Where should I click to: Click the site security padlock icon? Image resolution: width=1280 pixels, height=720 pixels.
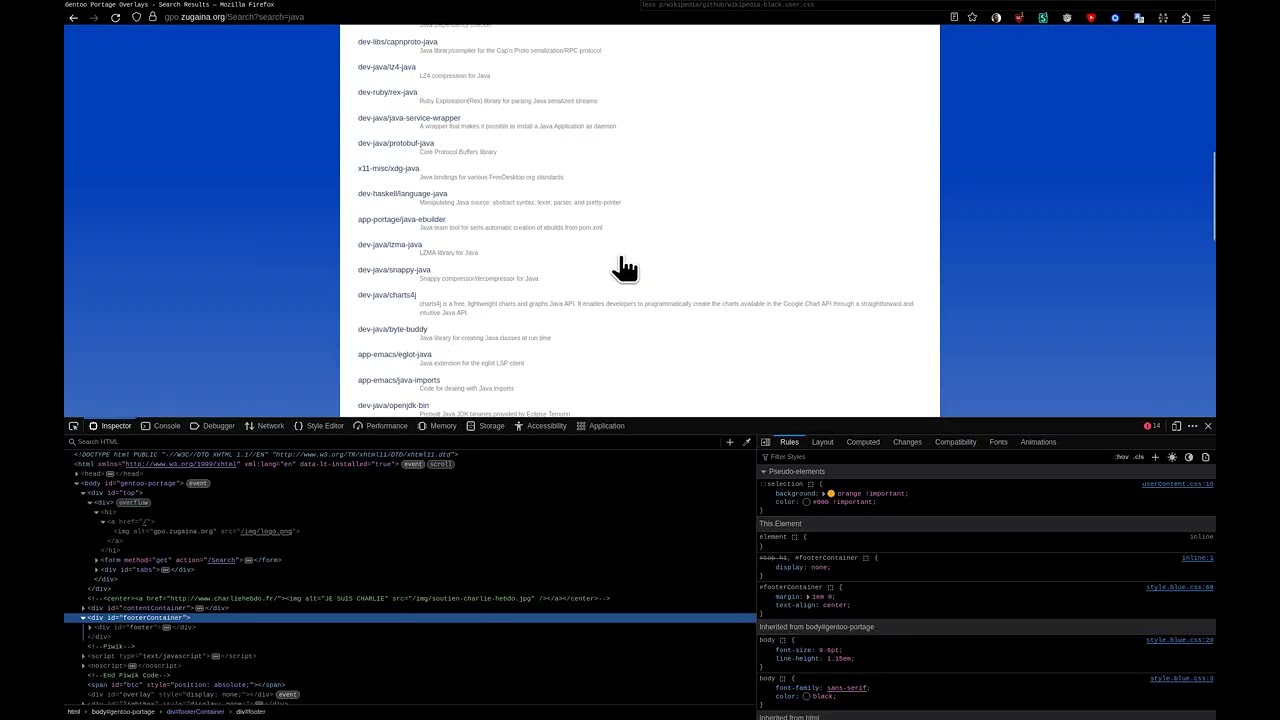(x=153, y=17)
